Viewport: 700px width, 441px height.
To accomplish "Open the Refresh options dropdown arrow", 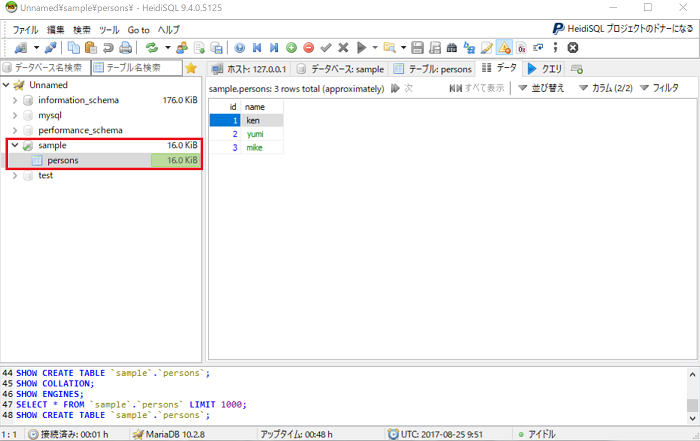I will click(x=168, y=48).
